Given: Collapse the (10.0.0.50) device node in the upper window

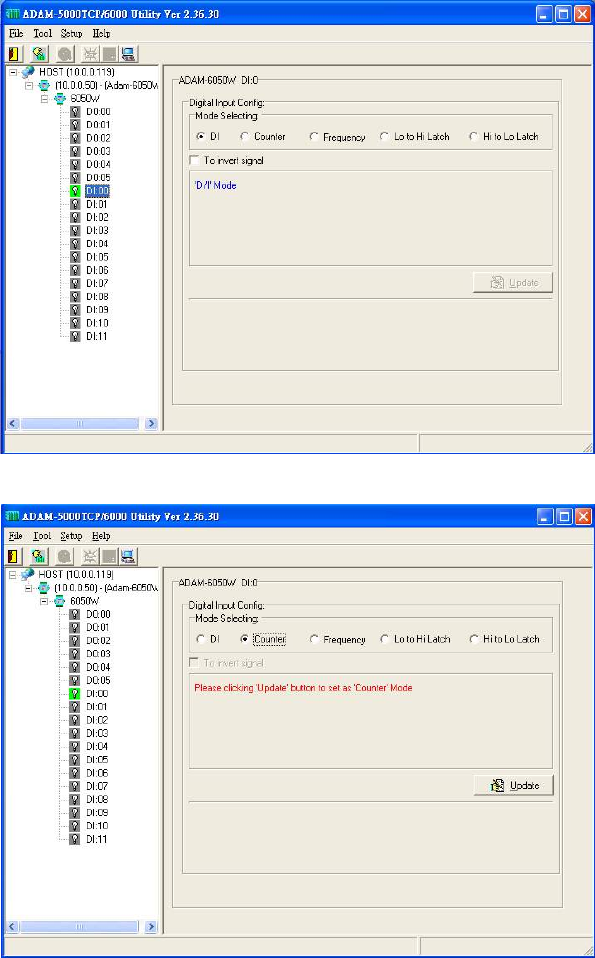Looking at the screenshot, I should (29, 86).
